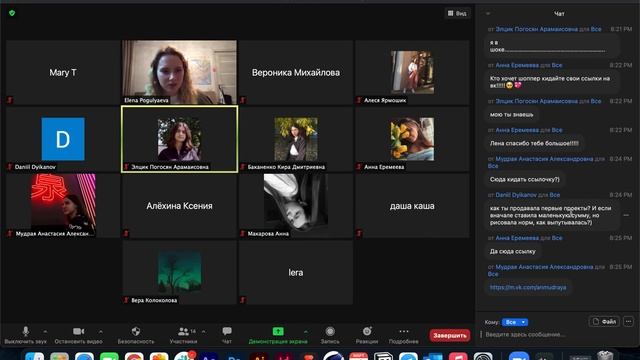Viewport: 640px width, 360px height.
Task: Click the red Завершить end meeting button
Action: click(x=449, y=335)
